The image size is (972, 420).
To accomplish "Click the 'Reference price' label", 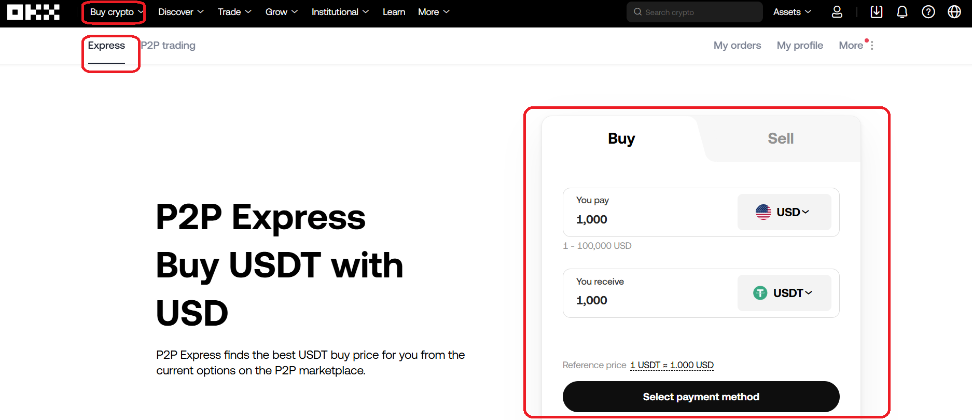I will click(x=594, y=365).
